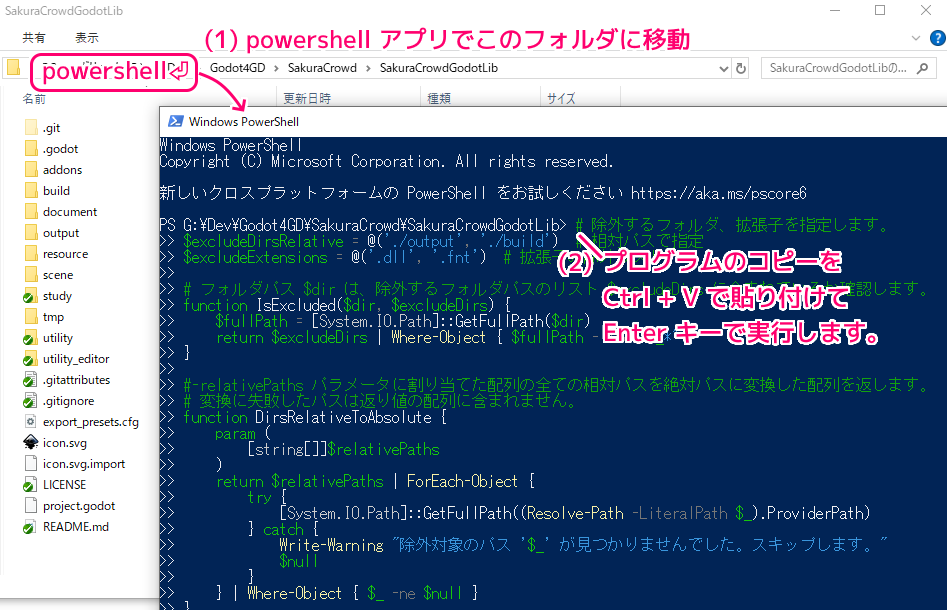This screenshot has height=610, width=947.
Task: Click the export_presets.cfg file icon
Action: [x=30, y=422]
